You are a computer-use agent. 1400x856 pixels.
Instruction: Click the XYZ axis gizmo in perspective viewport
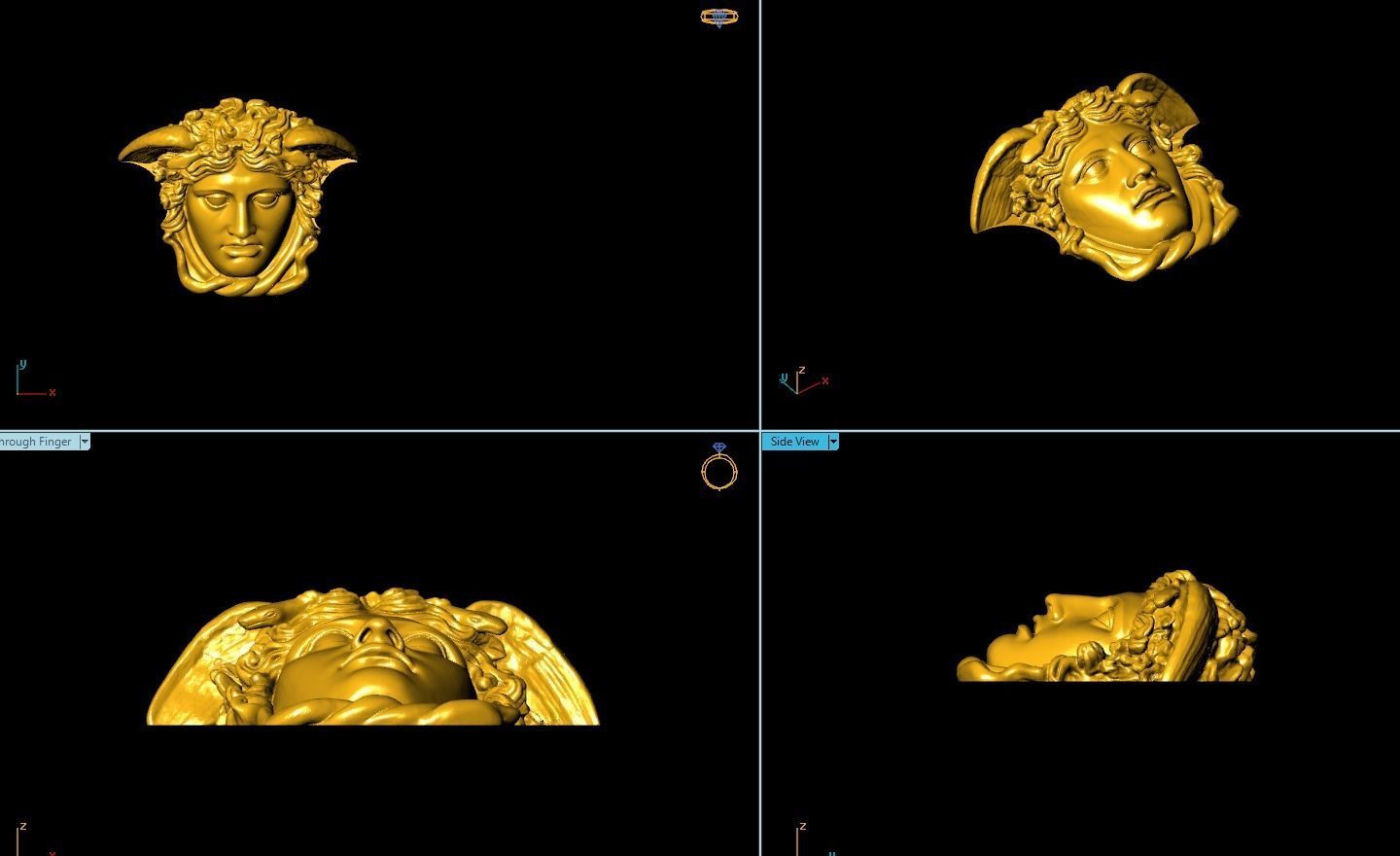[804, 380]
